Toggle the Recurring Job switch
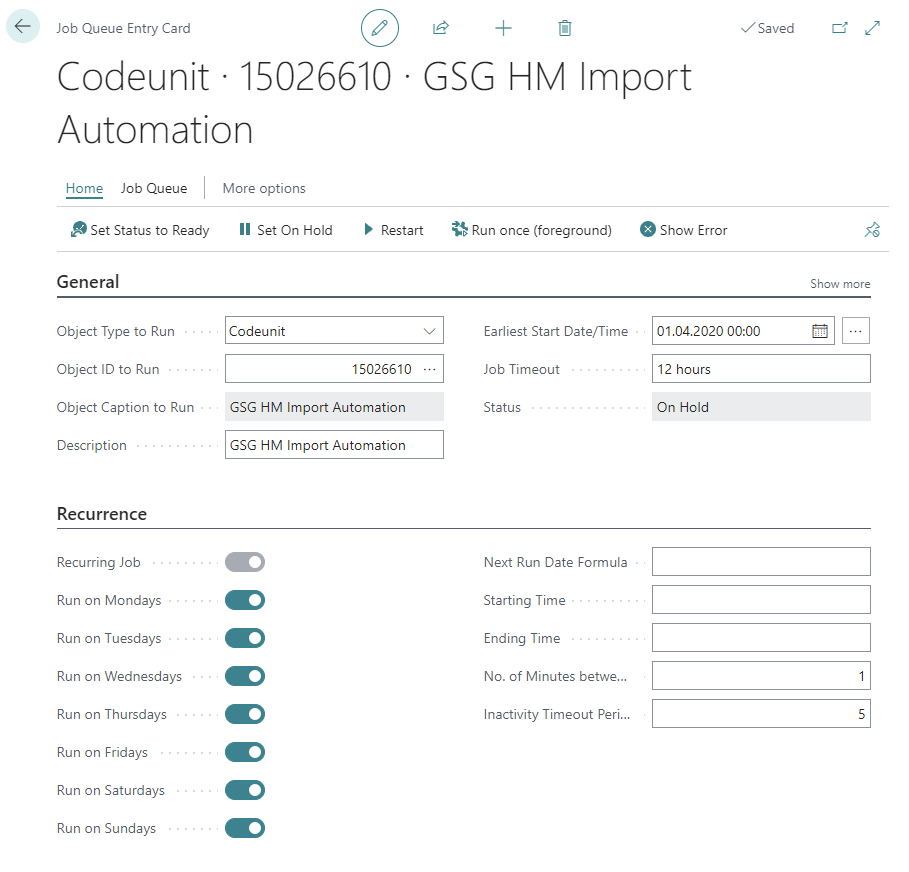Viewport: 909px width, 872px height. click(x=245, y=562)
